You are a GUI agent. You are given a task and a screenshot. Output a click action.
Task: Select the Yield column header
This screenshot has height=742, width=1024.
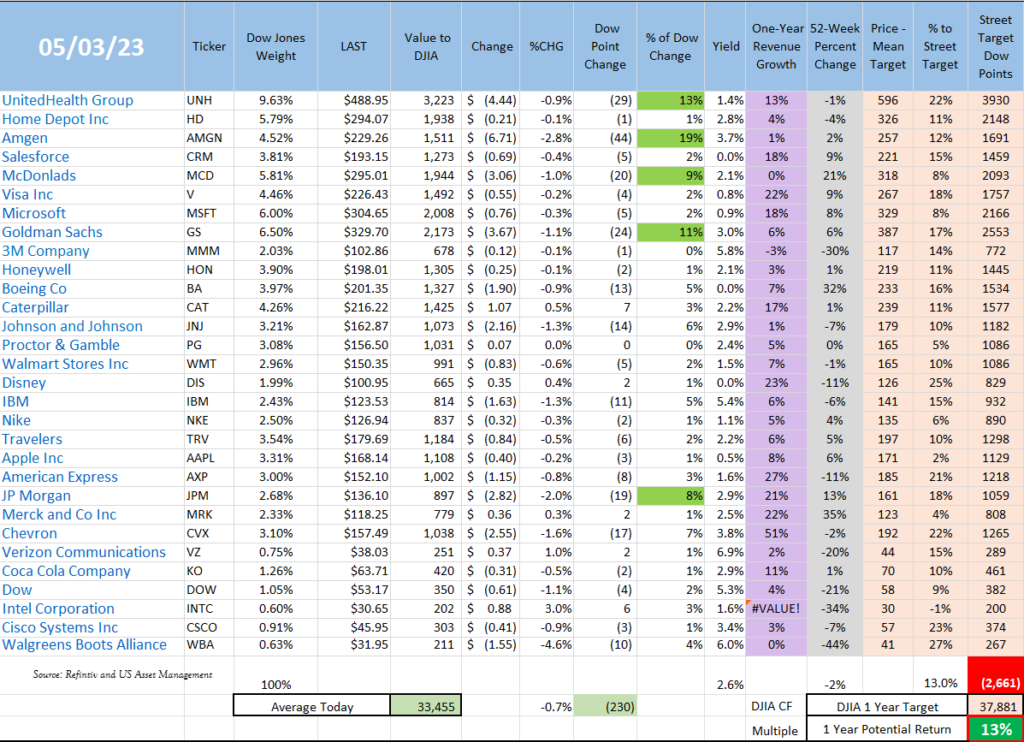[726, 46]
